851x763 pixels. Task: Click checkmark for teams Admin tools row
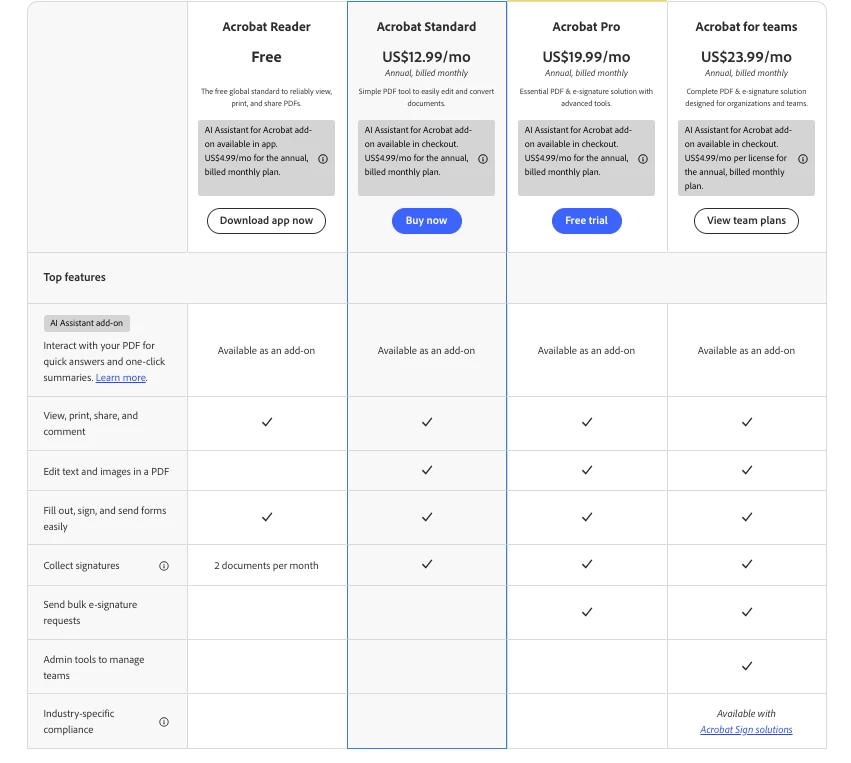(747, 666)
